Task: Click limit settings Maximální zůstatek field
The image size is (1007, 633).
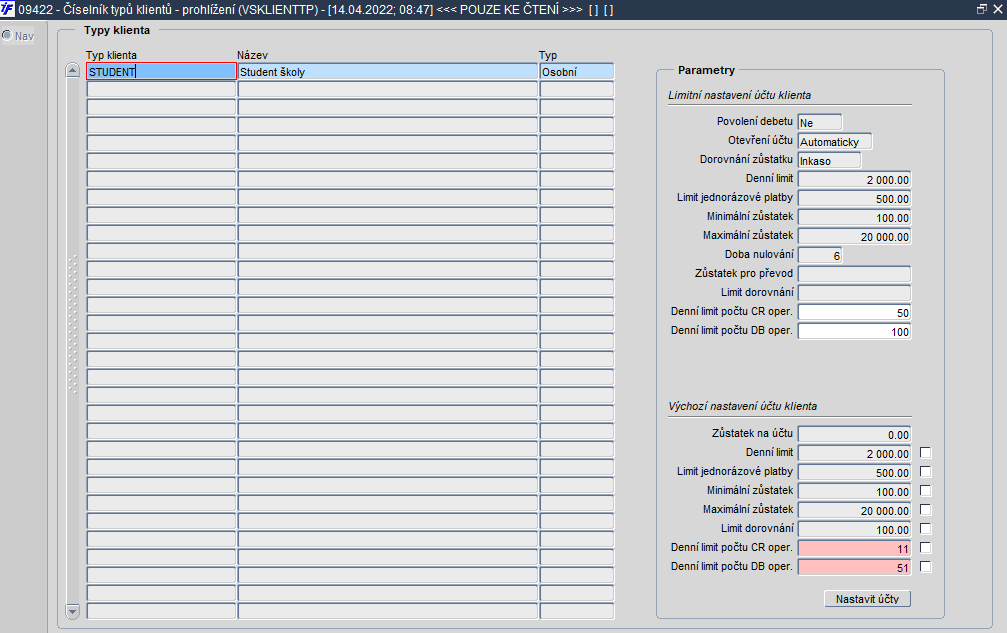Action: tap(854, 236)
